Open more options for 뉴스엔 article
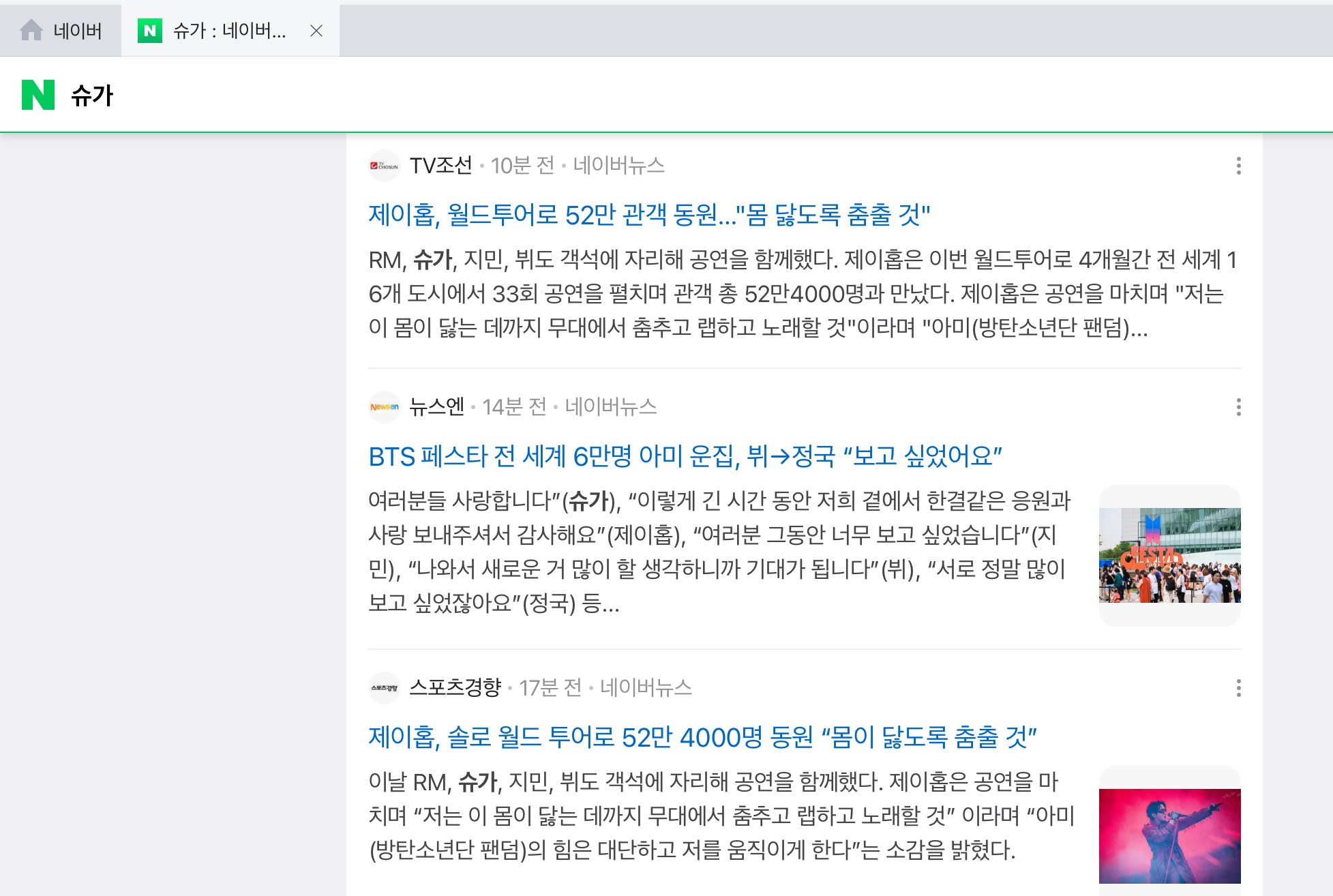The width and height of the screenshot is (1333, 896). 1238,407
